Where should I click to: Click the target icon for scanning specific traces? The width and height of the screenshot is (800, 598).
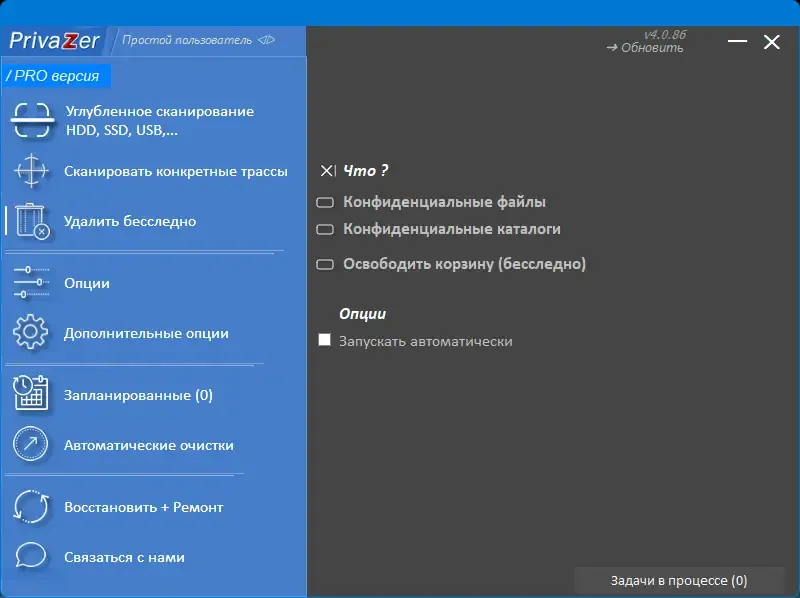(31, 172)
